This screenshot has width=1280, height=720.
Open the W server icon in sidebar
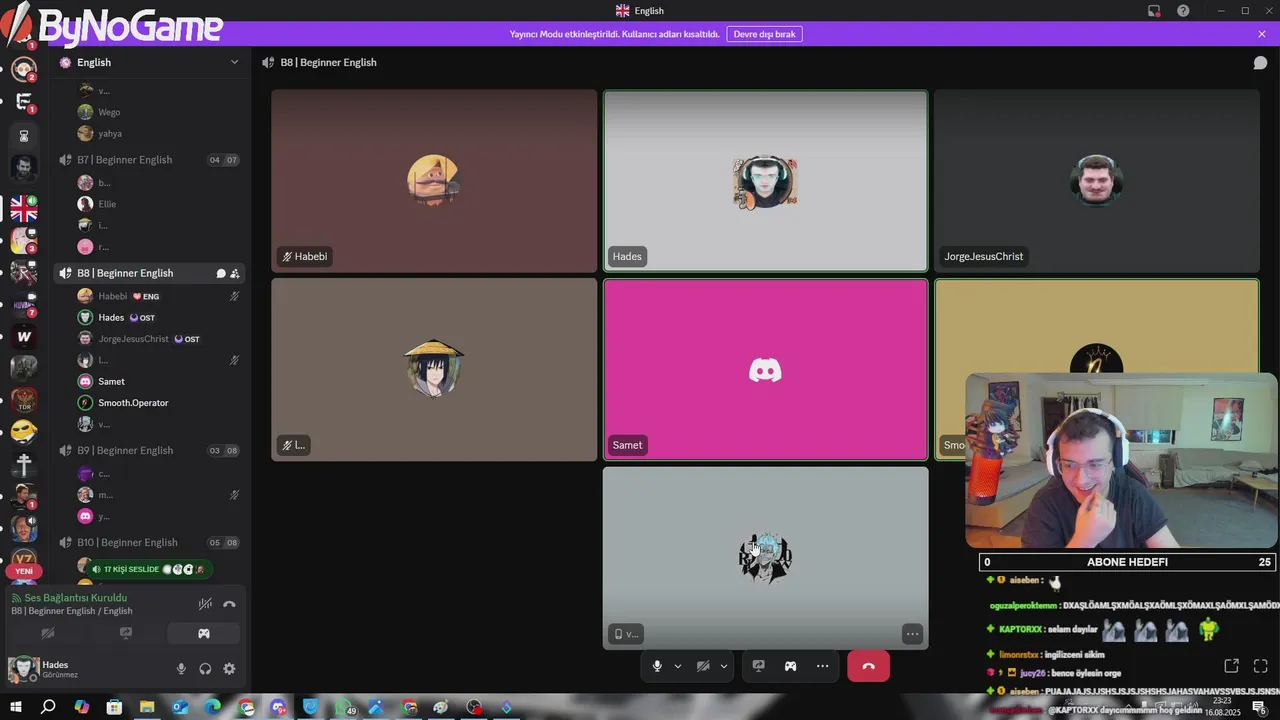pos(24,336)
